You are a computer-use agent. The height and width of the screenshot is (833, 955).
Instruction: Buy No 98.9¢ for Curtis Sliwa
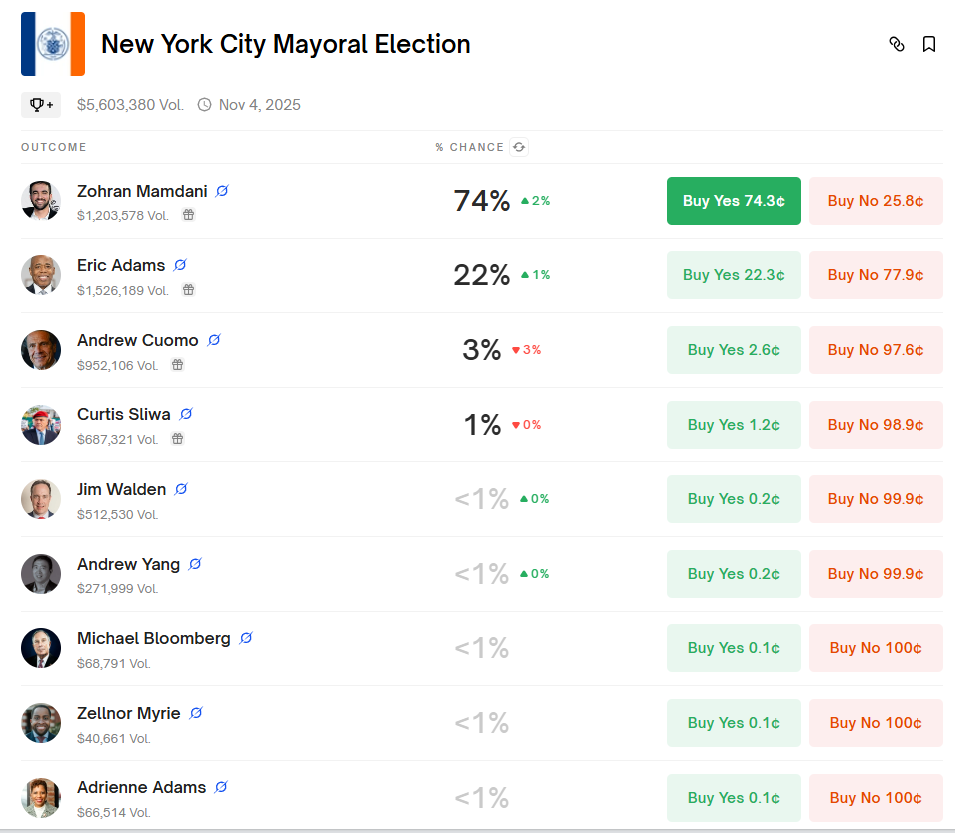click(x=876, y=424)
